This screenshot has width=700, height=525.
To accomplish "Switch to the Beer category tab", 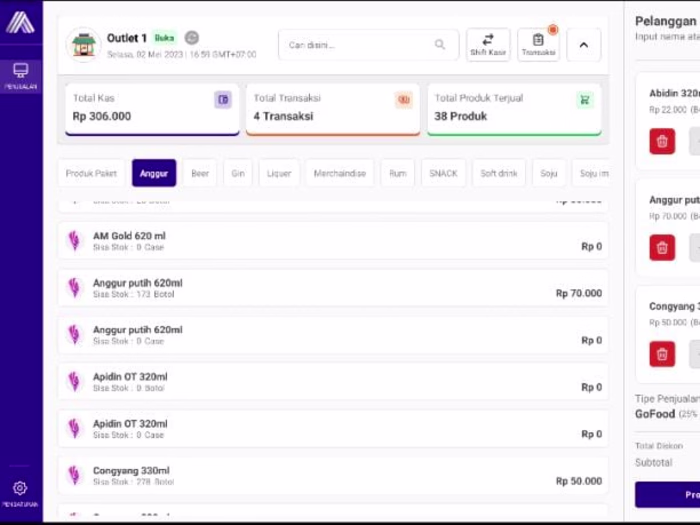I will click(200, 173).
